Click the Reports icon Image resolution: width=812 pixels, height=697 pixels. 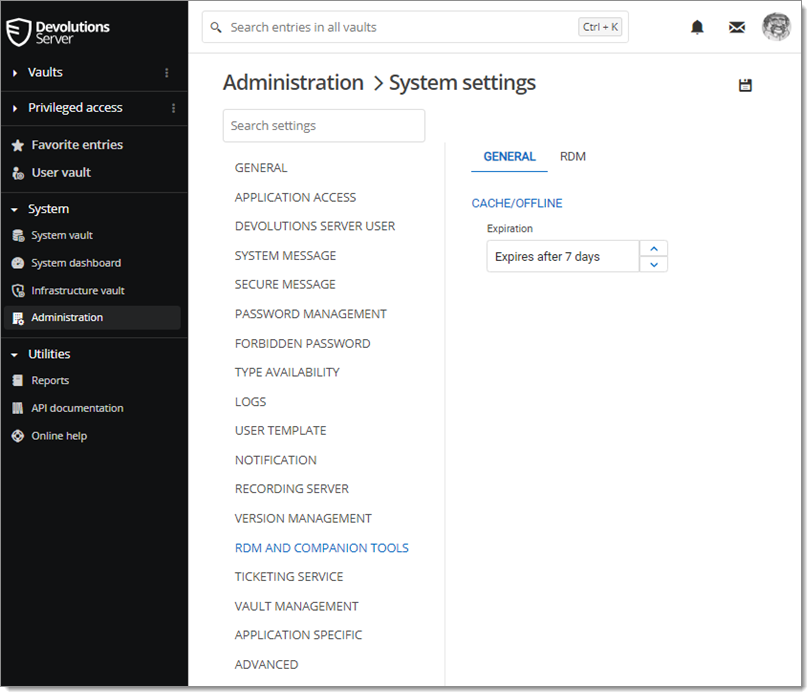point(18,381)
